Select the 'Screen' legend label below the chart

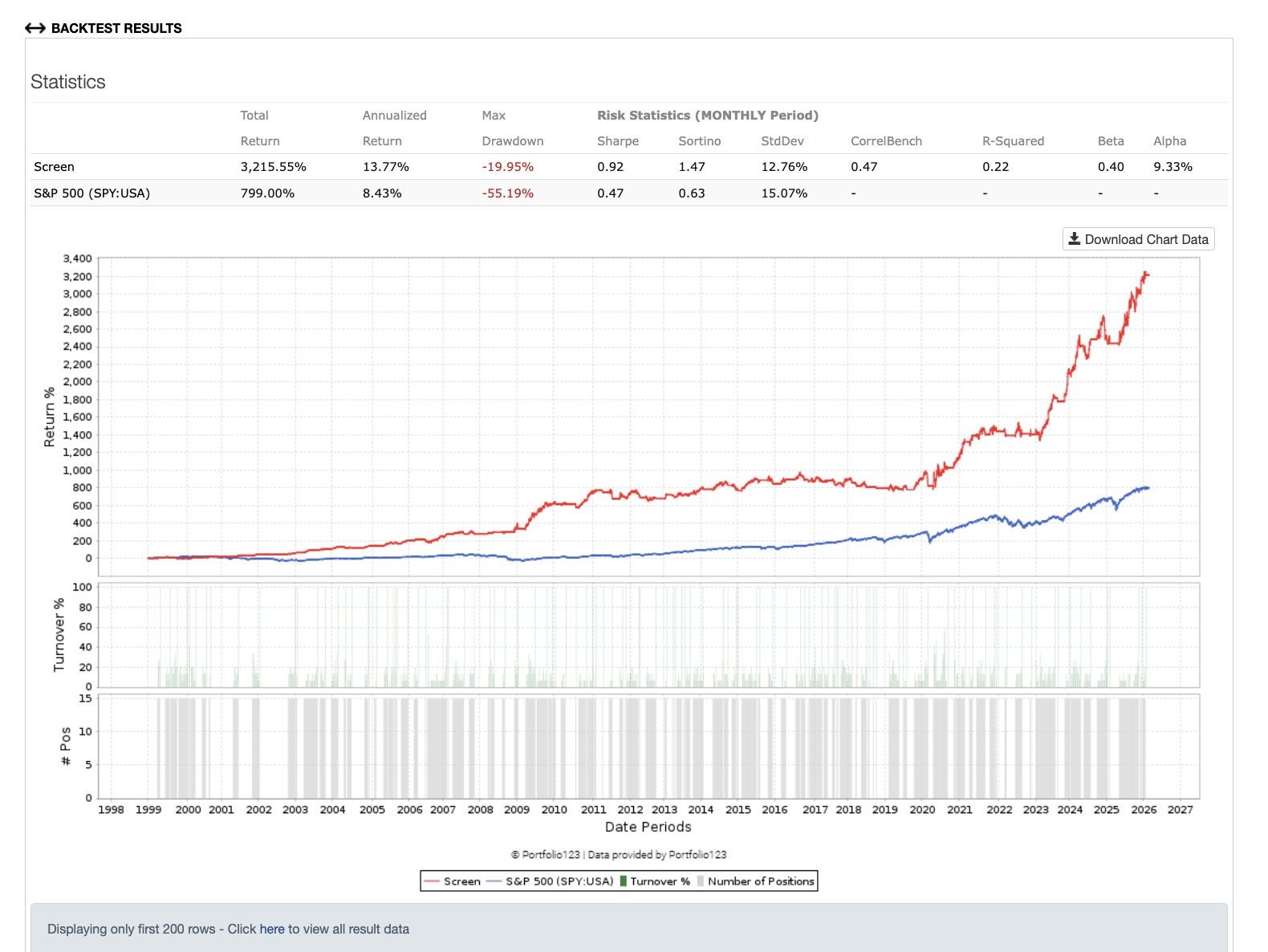click(462, 881)
